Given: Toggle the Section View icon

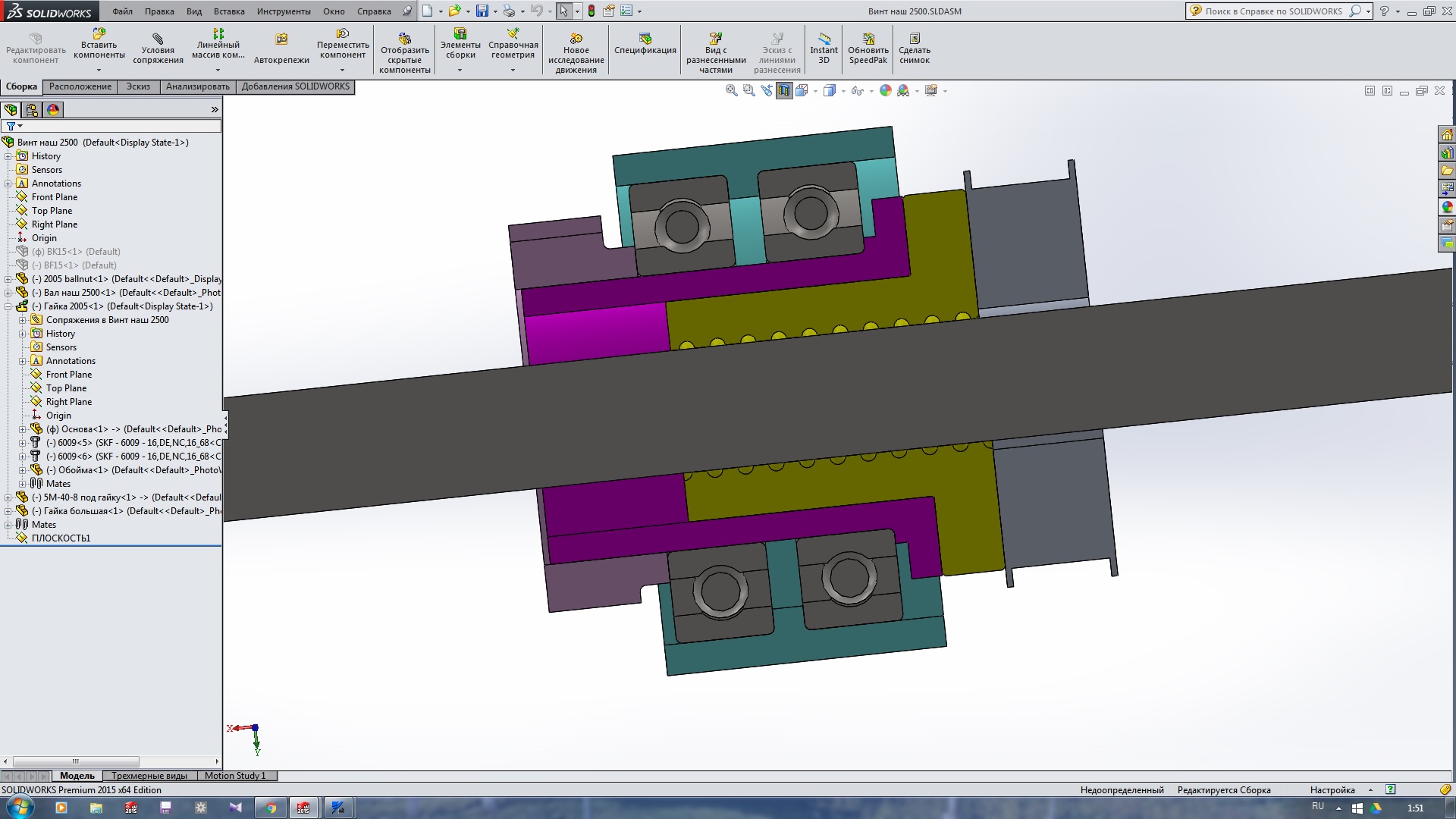Looking at the screenshot, I should [784, 91].
